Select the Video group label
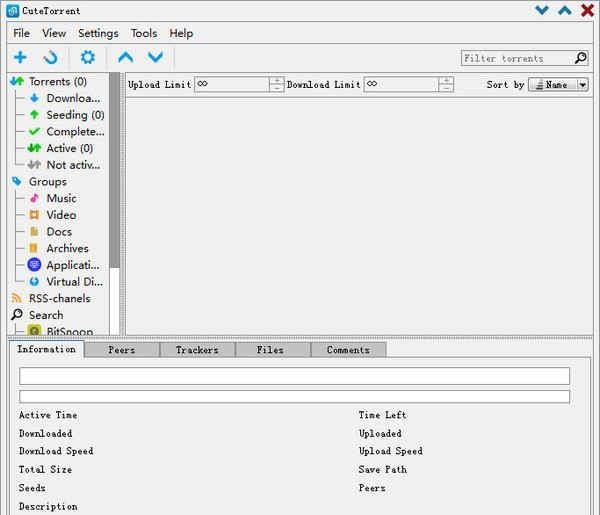 [61, 215]
